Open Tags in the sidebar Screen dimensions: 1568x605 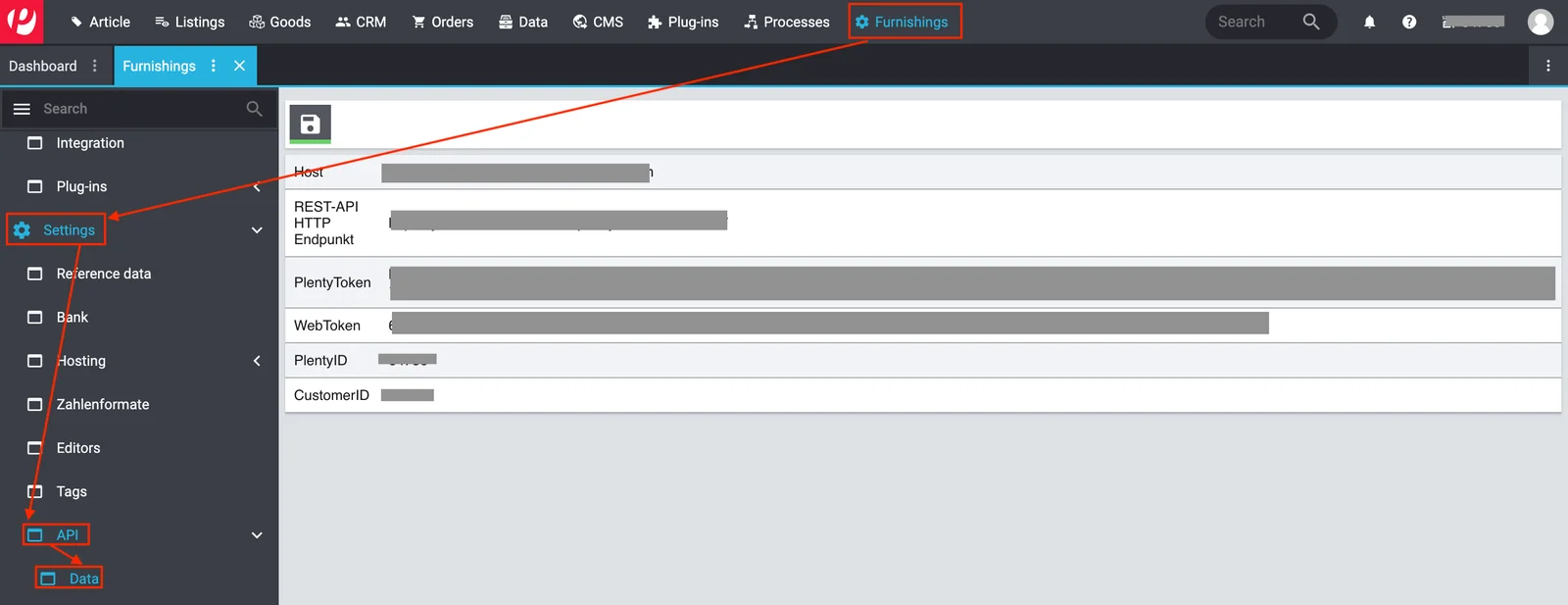point(72,491)
